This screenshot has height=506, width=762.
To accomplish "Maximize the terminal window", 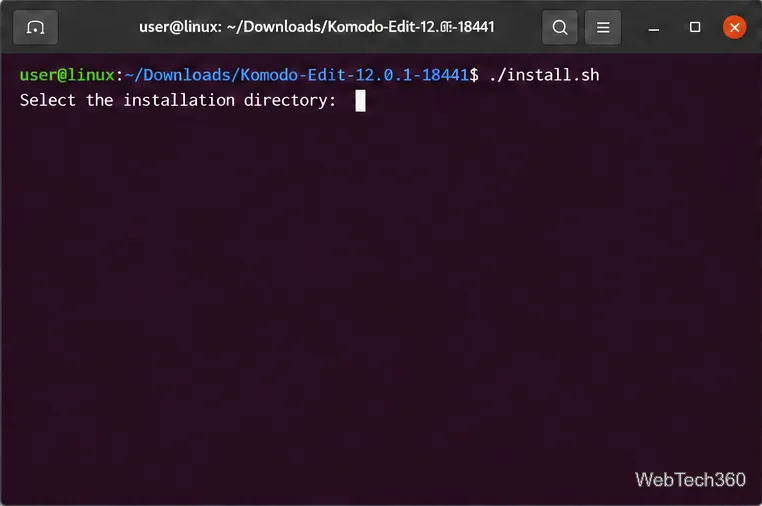I will coord(695,27).
